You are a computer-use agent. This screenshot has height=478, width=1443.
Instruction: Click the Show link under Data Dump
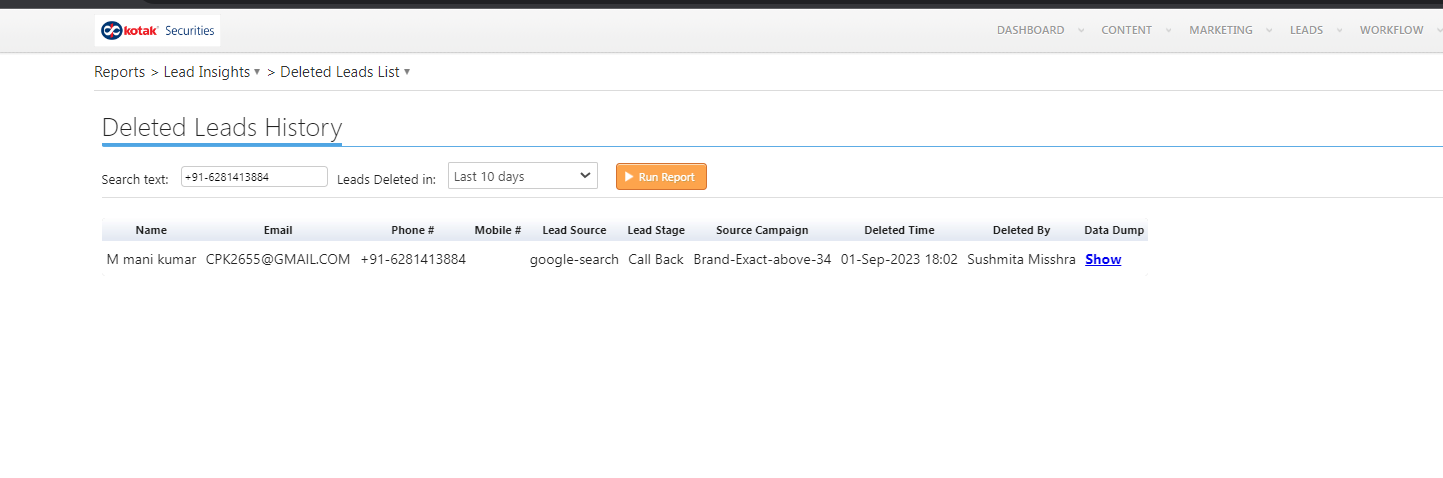1103,259
